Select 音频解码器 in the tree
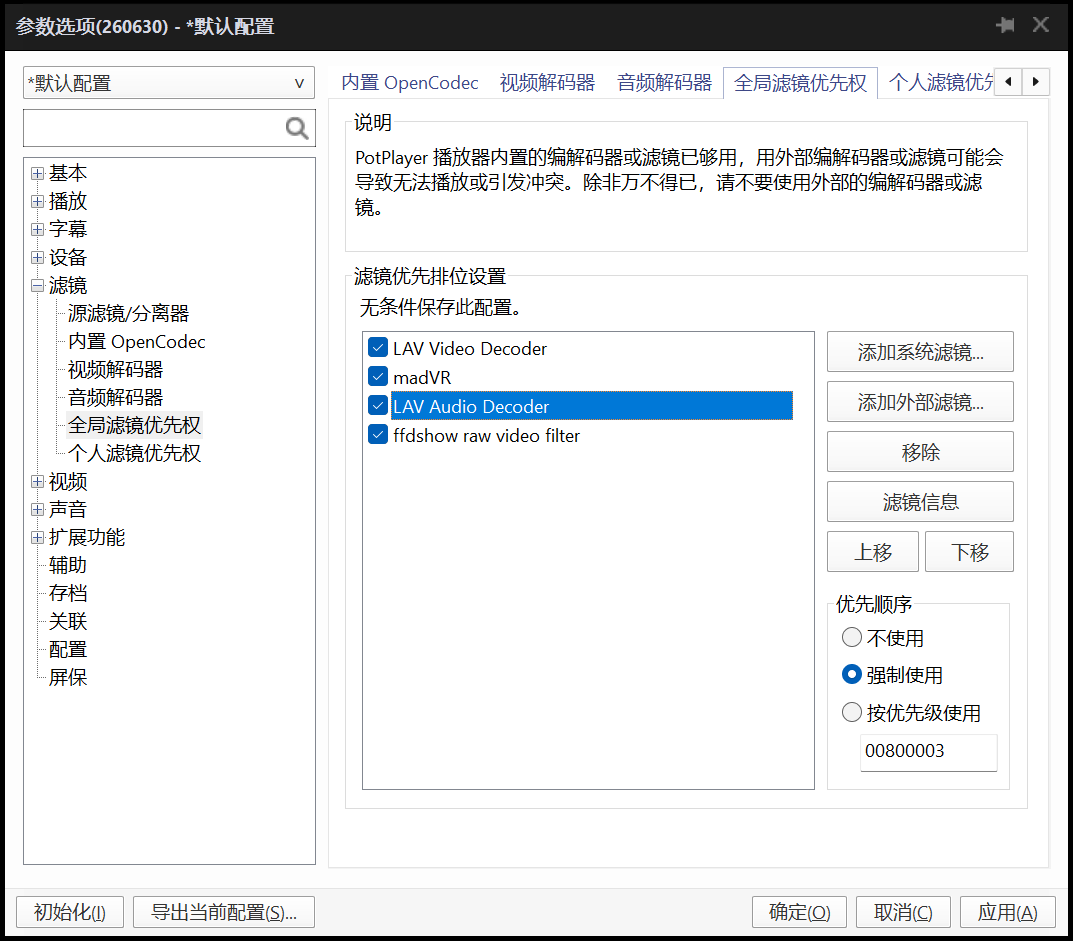Viewport: 1073px width, 941px height. click(x=115, y=398)
